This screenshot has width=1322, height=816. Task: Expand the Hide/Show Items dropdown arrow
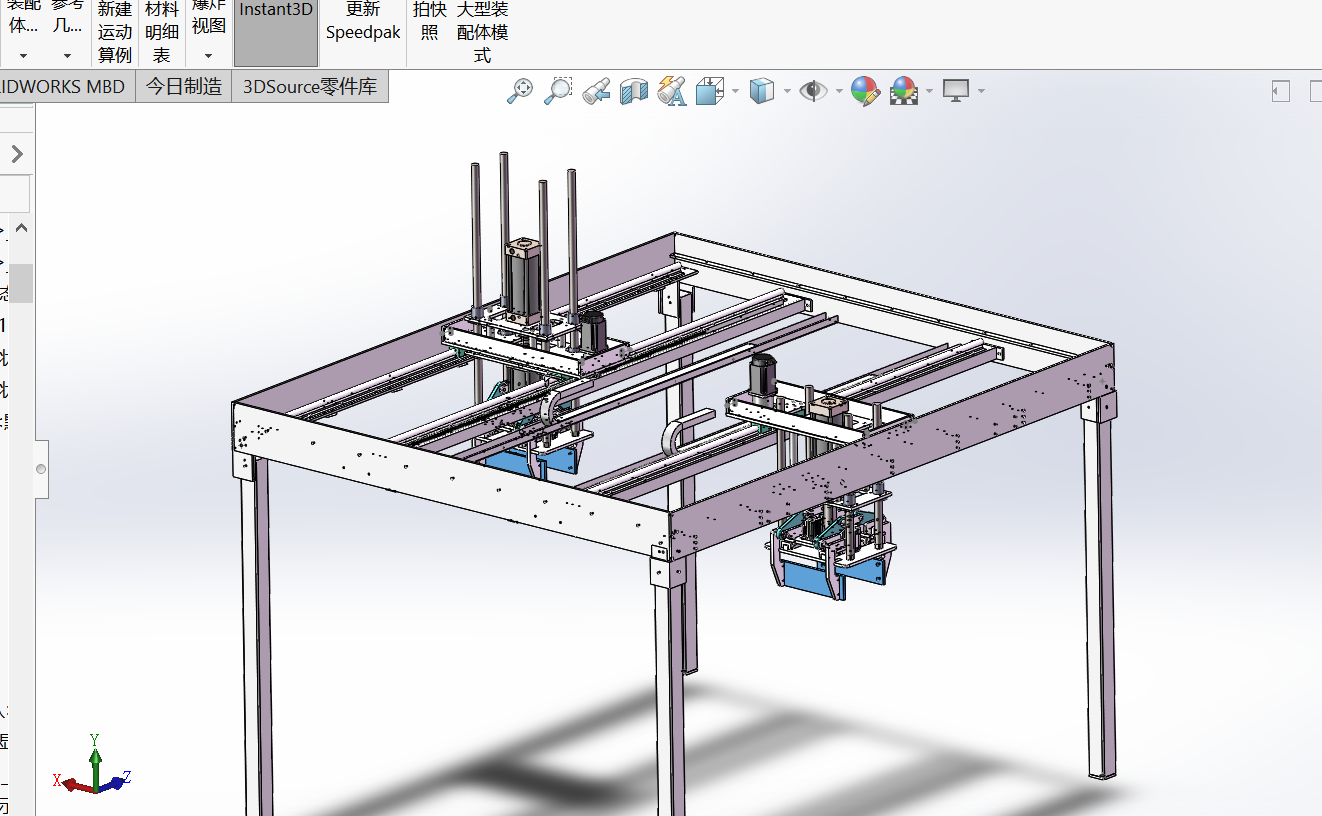838,91
